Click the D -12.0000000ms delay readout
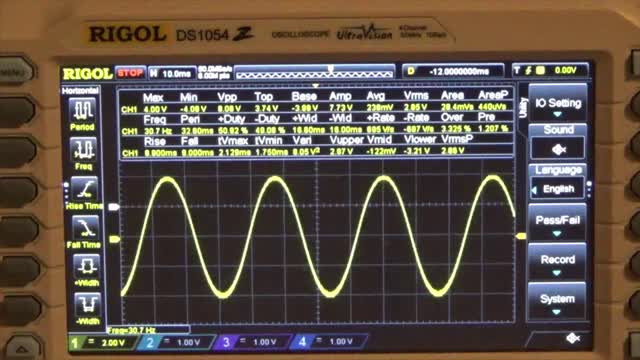Screen dimensions: 640x360 pyautogui.click(x=453, y=71)
